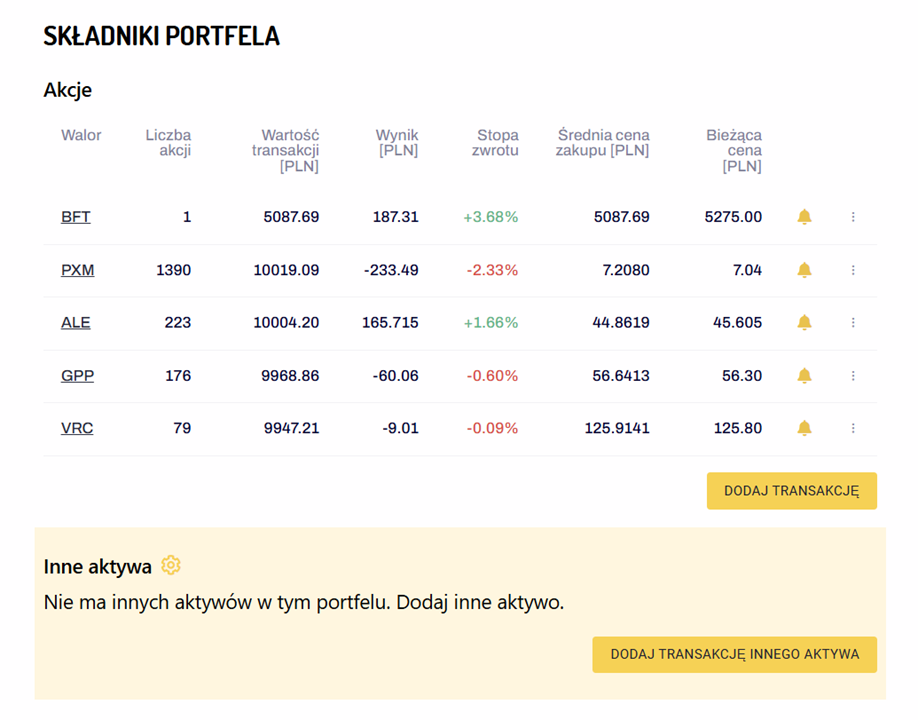Screen dimensions: 918x720
Task: Toggle the GPP notification bell
Action: [x=804, y=375]
